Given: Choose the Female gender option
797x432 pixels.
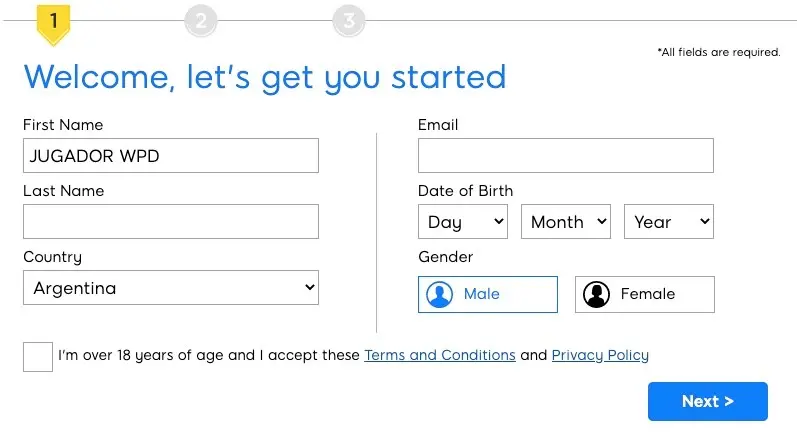Looking at the screenshot, I should tap(645, 295).
